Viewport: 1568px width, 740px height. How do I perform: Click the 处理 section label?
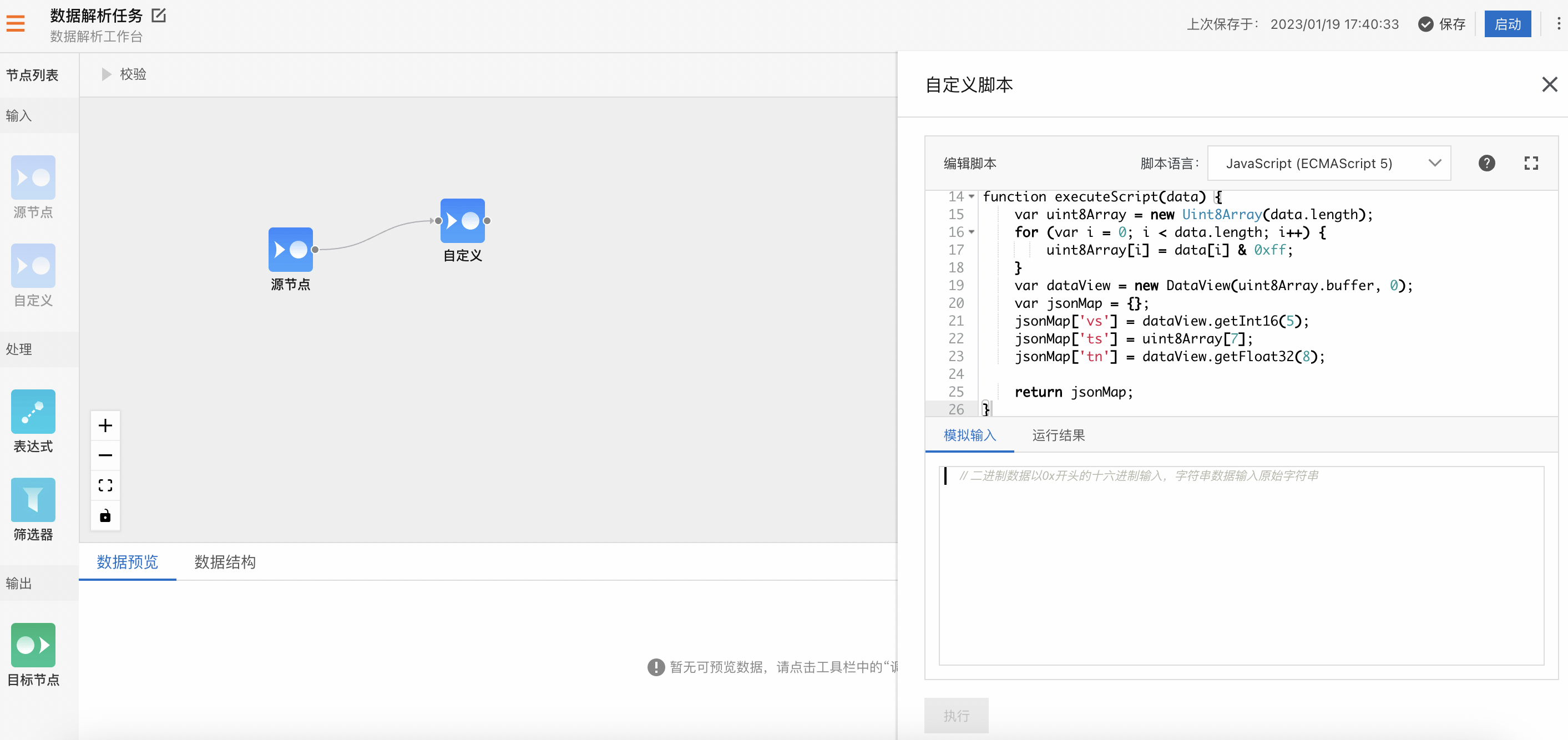pyautogui.click(x=19, y=349)
